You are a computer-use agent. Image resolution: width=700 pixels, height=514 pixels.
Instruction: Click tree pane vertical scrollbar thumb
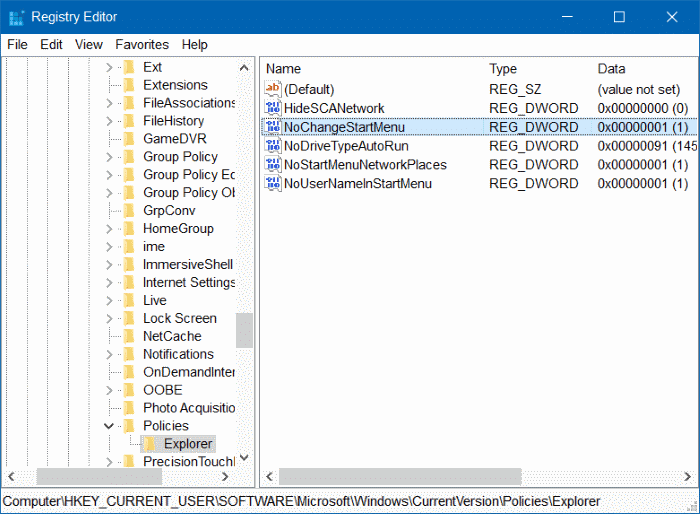point(244,330)
